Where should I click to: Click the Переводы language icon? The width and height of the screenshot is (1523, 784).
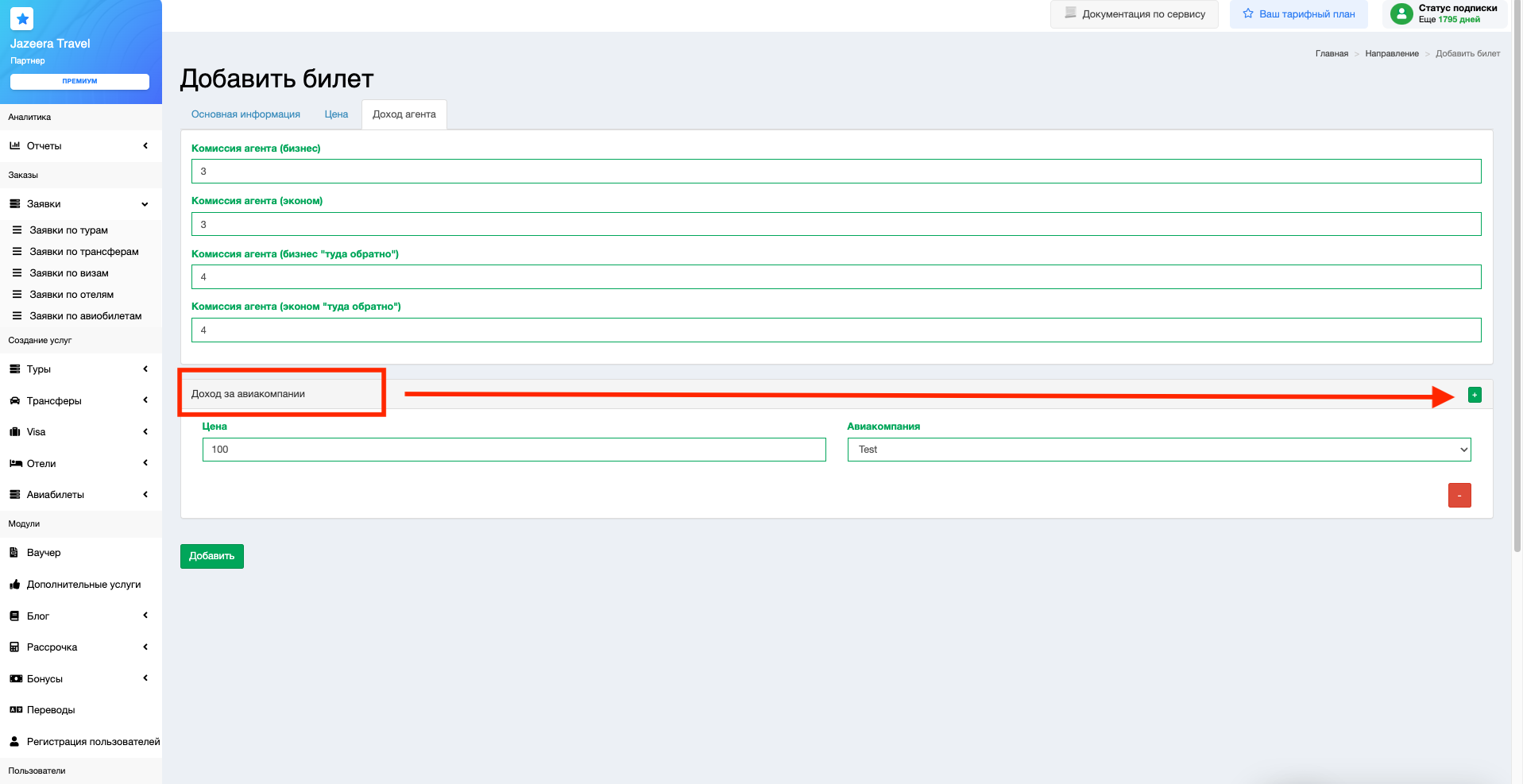[x=15, y=710]
